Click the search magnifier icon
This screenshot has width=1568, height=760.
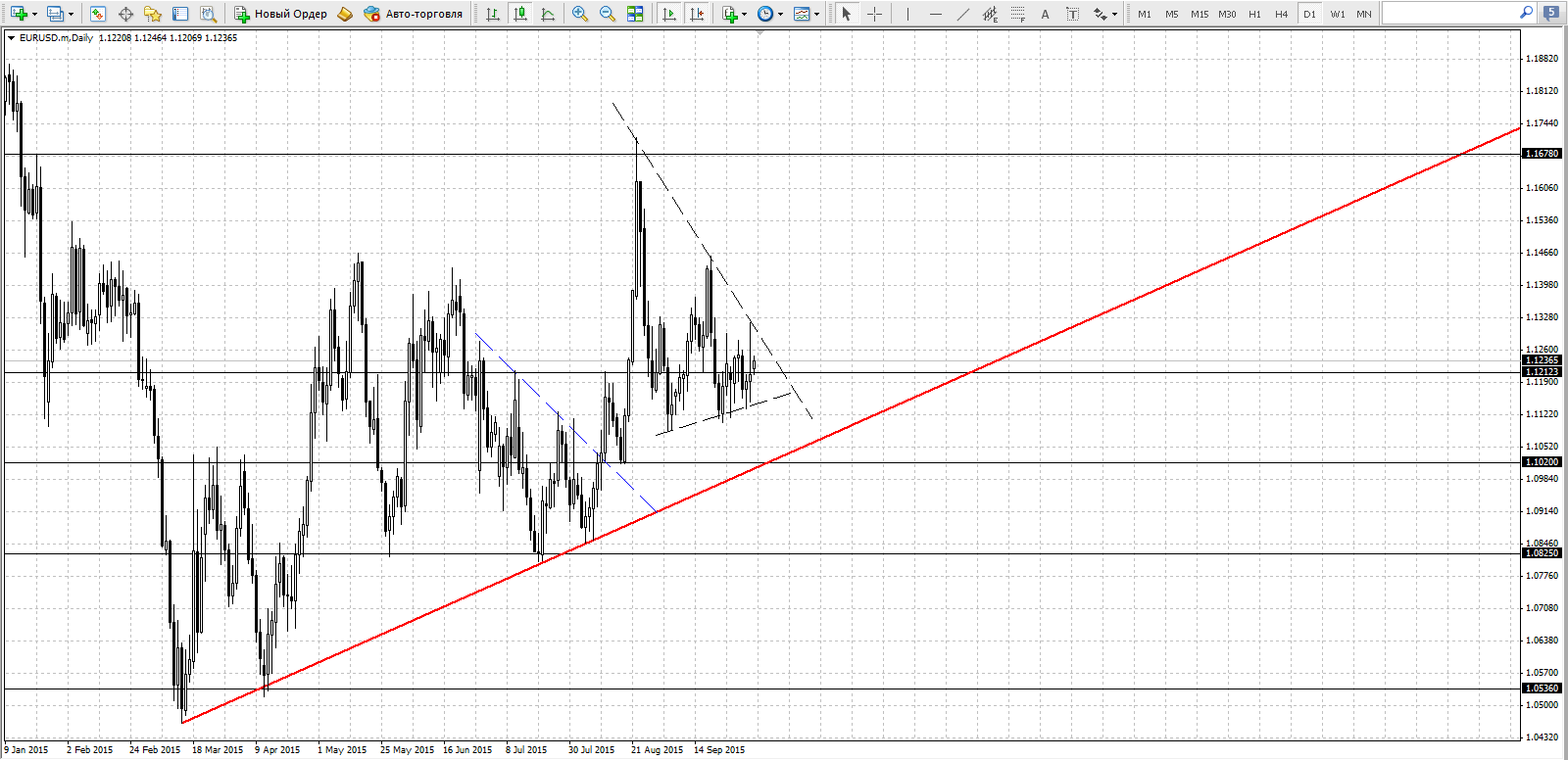coord(1526,13)
